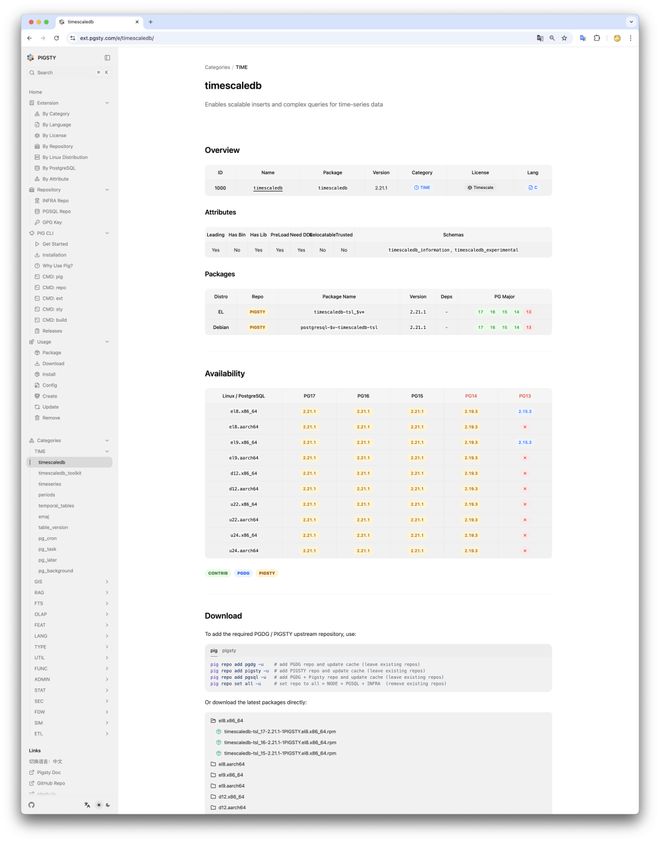Click the Get Started play icon
660x842 pixels.
pos(37,244)
